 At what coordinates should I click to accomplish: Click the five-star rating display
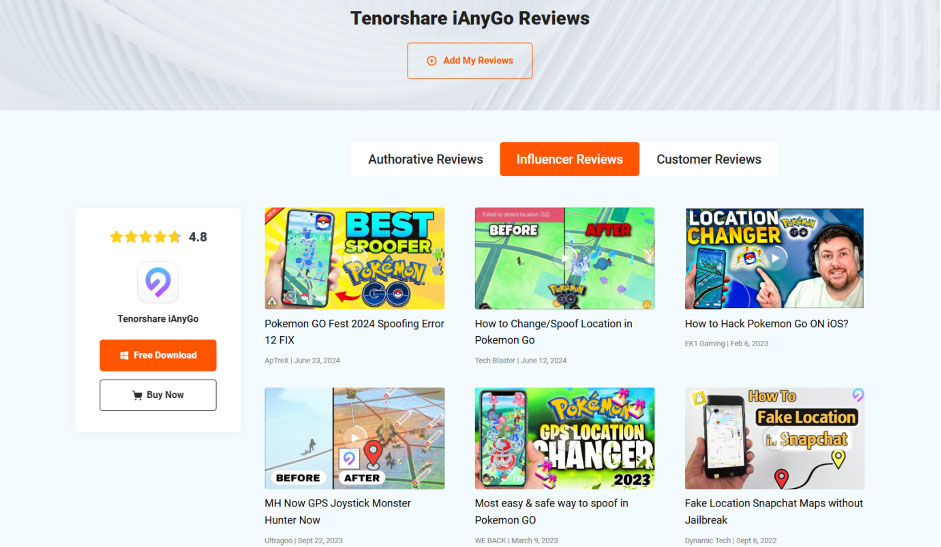click(145, 237)
